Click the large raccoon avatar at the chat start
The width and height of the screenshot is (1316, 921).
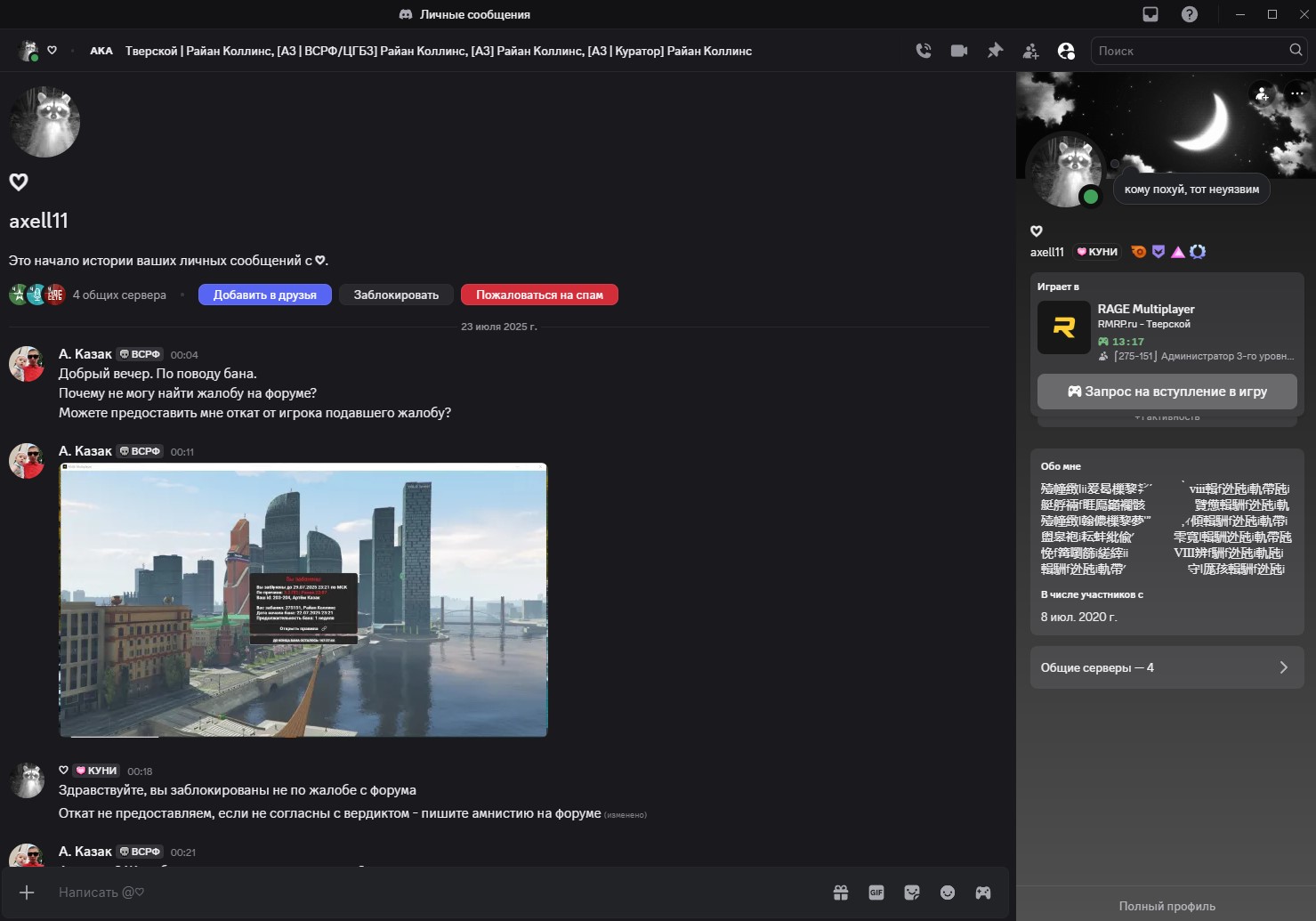point(45,122)
